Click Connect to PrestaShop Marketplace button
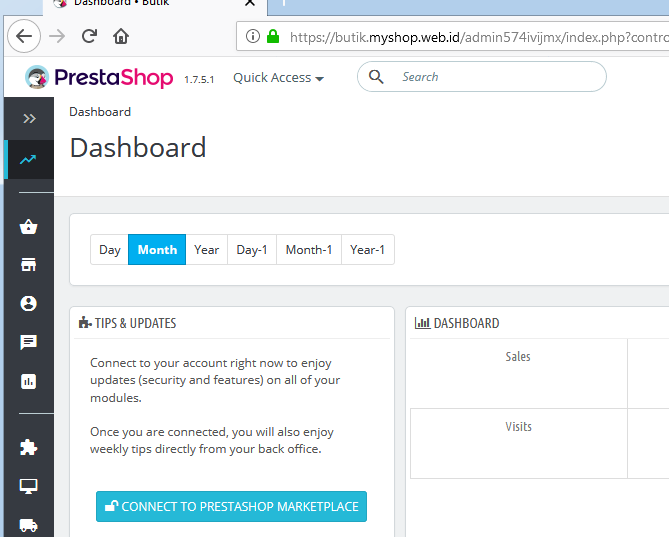This screenshot has width=669, height=537. point(231,506)
